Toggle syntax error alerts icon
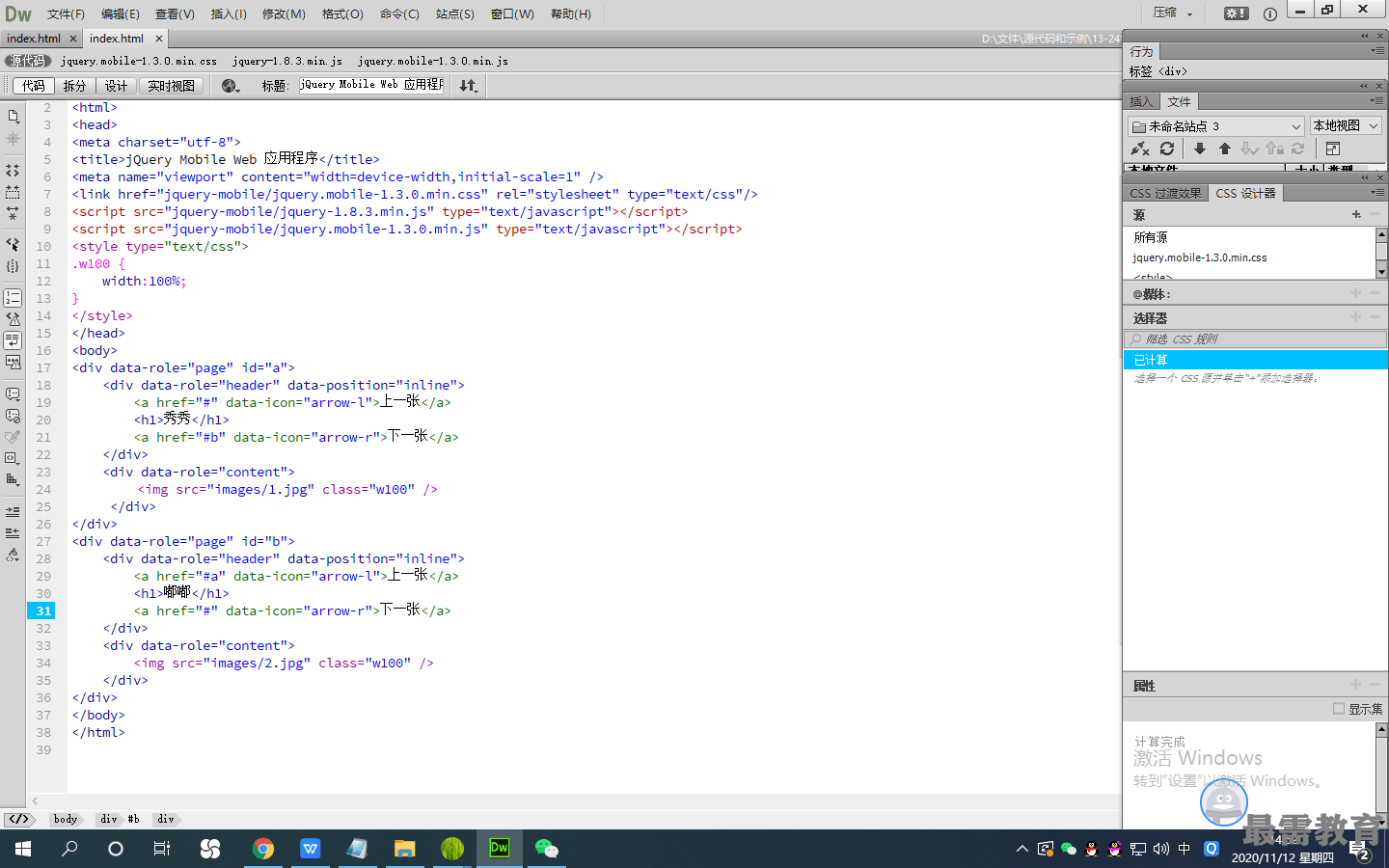This screenshot has height=868, width=1389. tap(13, 363)
